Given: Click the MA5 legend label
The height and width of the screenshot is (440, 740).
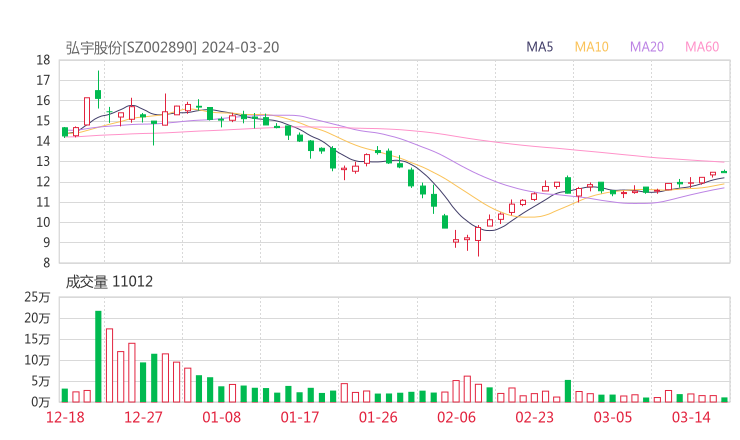Looking at the screenshot, I should click(x=539, y=47).
